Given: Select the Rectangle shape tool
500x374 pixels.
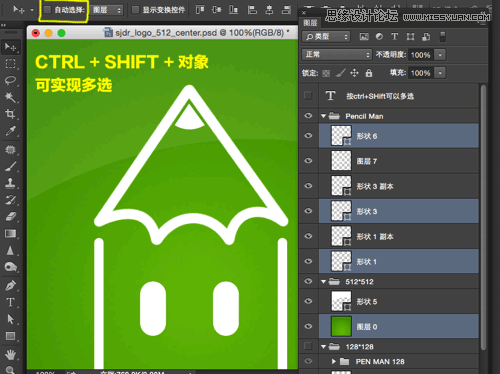Looking at the screenshot, I should coord(10,336).
